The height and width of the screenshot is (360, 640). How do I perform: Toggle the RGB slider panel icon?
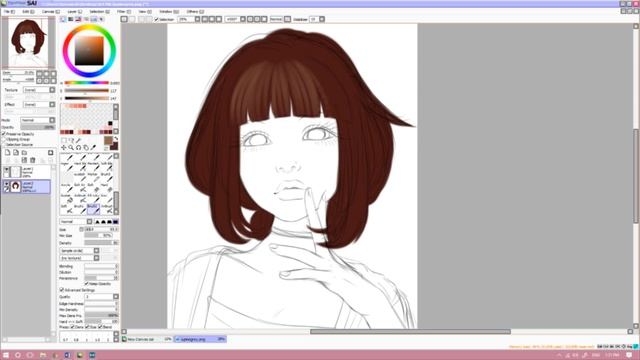pyautogui.click(x=71, y=19)
